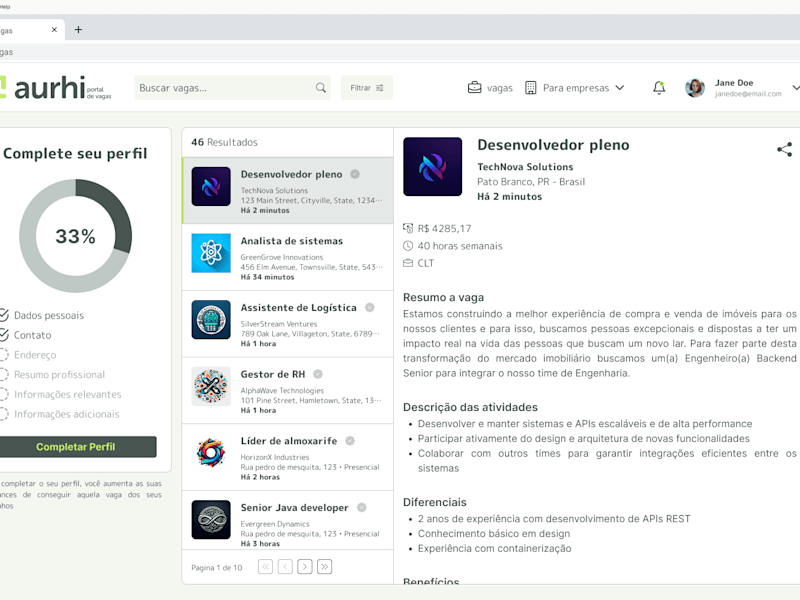Viewport: 800px width, 600px height.
Task: Jump to last results page arrow
Action: (324, 567)
